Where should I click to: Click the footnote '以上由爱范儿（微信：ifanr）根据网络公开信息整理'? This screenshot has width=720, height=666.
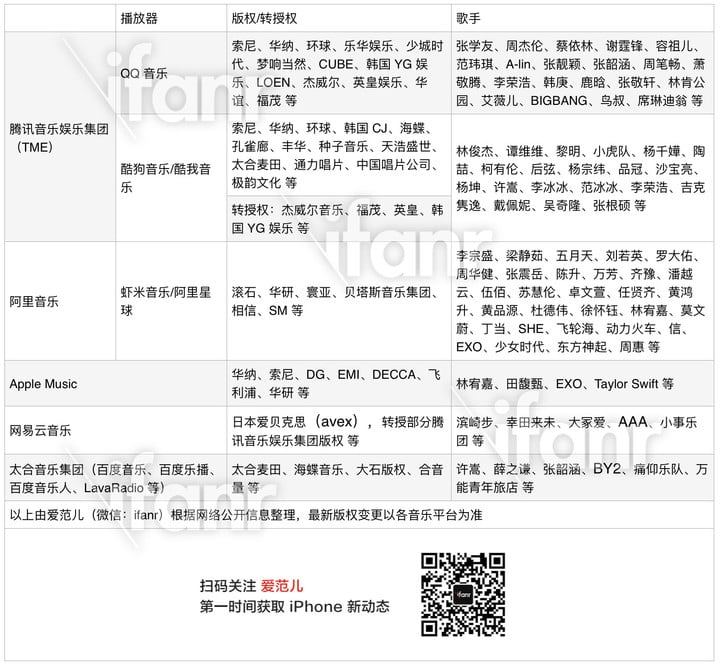[x=359, y=514]
